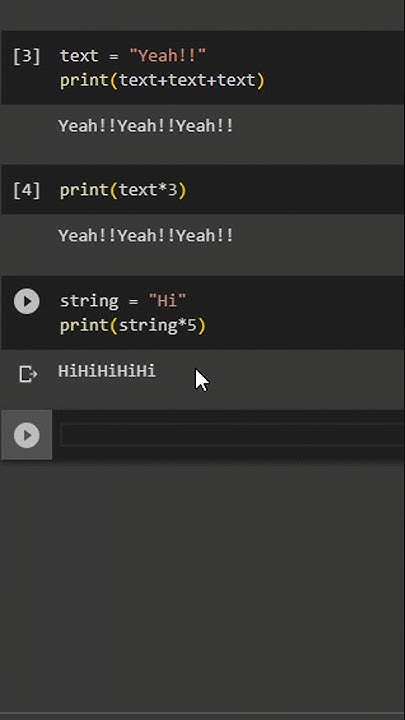
Task: Click the HiHiHiHiHi output text
Action: [107, 371]
